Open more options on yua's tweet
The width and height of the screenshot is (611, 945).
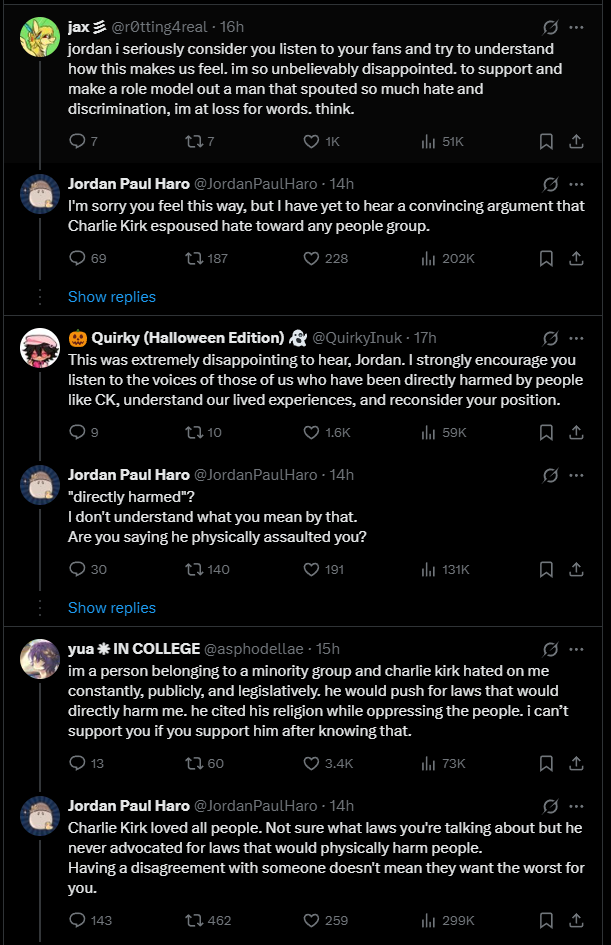pyautogui.click(x=576, y=648)
